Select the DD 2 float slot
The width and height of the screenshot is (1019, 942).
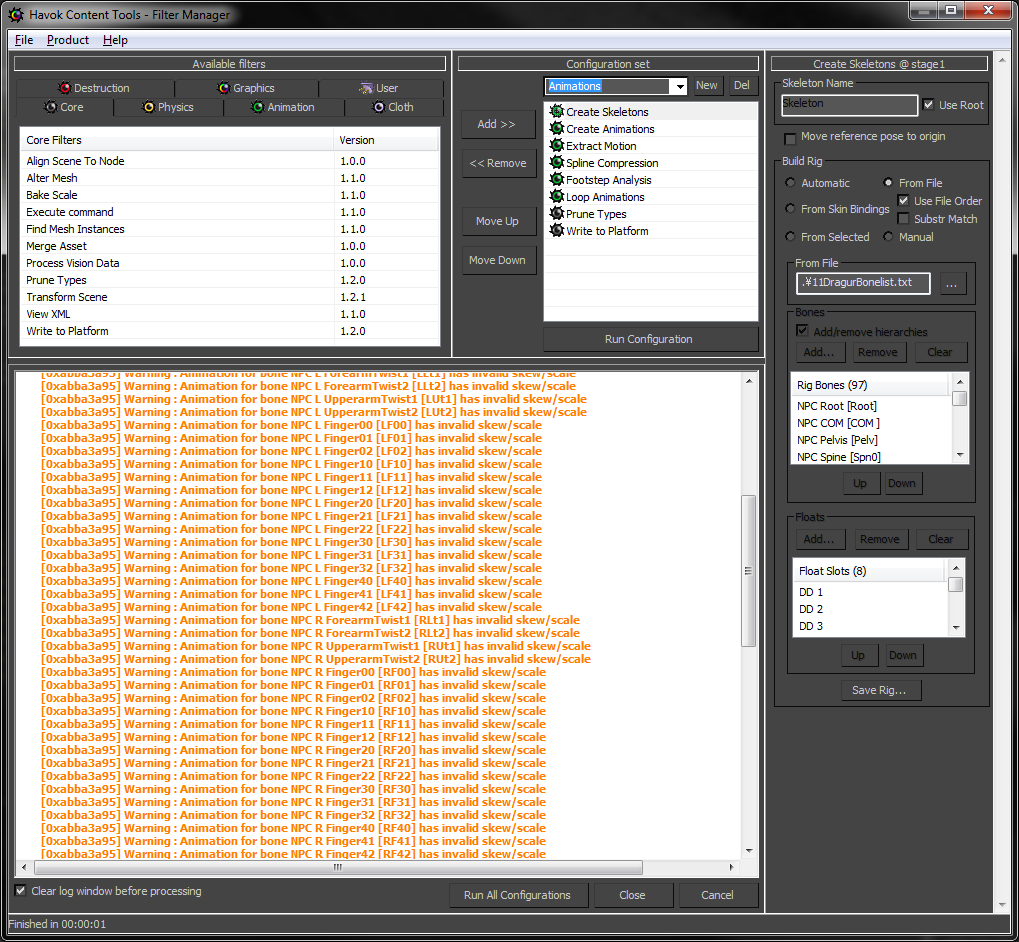coord(870,609)
